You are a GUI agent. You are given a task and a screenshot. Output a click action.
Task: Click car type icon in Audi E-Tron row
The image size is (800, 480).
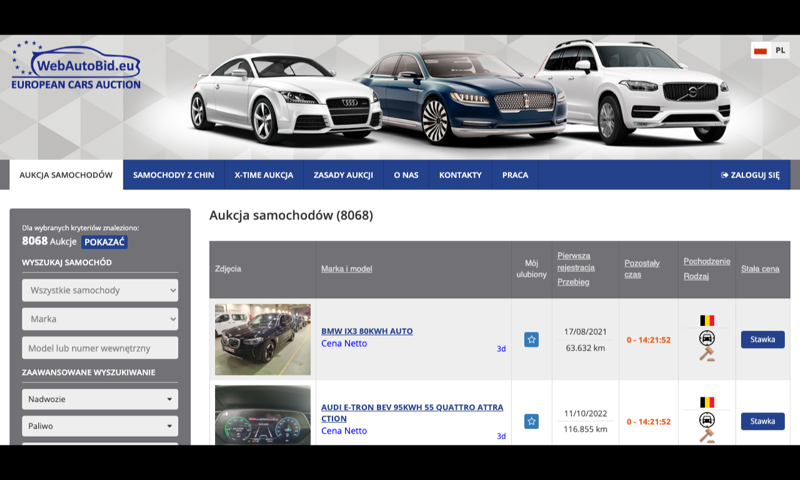[x=707, y=420]
